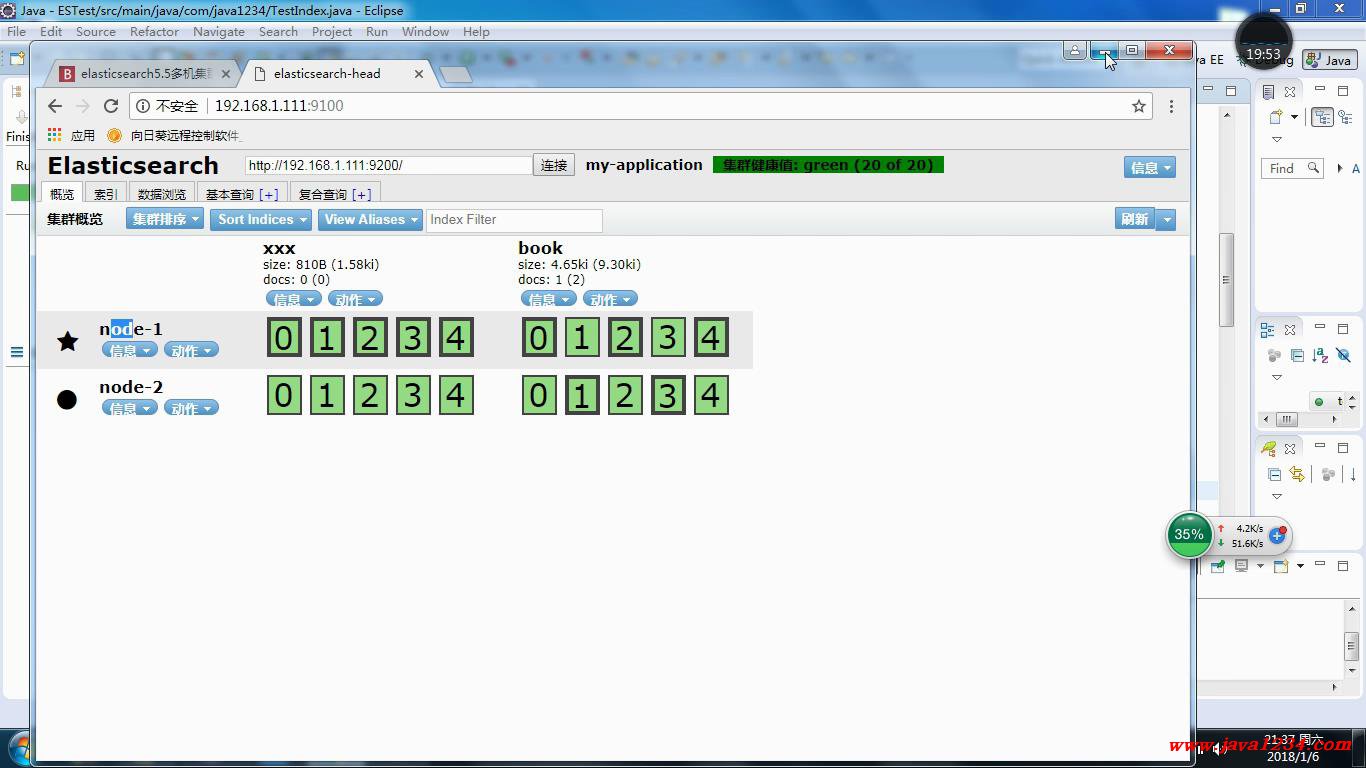Toggle Categorized view in Eclipse Task List
Image resolution: width=1366 pixels, height=768 pixels.
tap(1322, 117)
